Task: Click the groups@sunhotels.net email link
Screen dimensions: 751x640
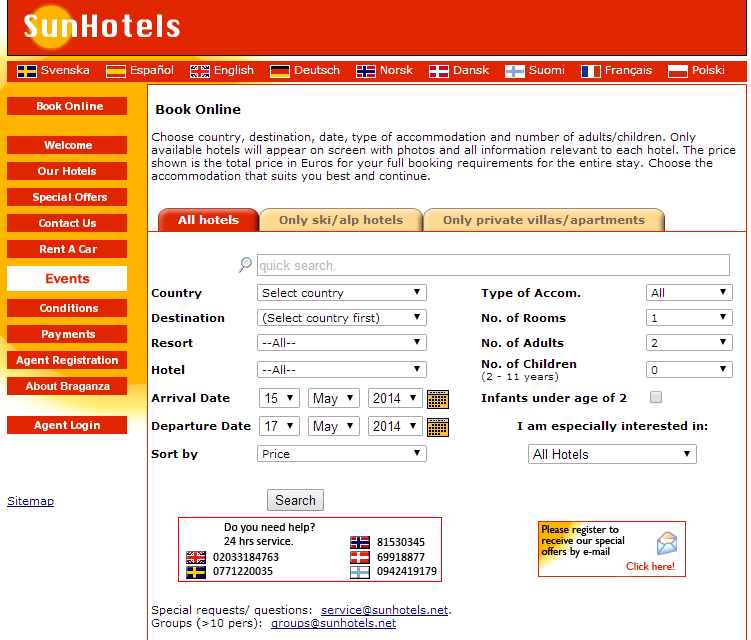Action: tap(333, 623)
